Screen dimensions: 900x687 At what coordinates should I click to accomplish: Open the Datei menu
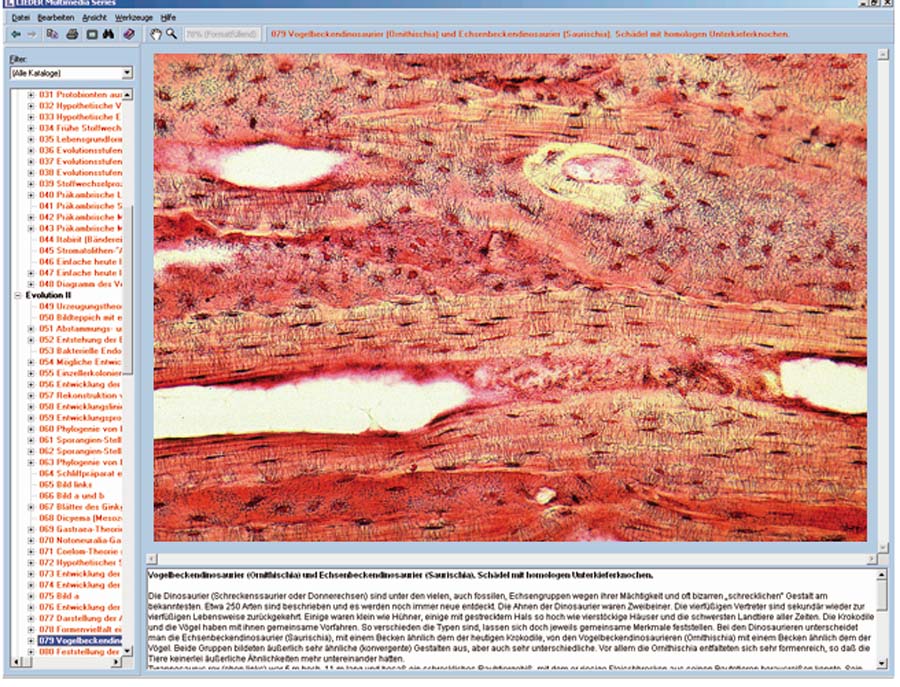point(18,18)
